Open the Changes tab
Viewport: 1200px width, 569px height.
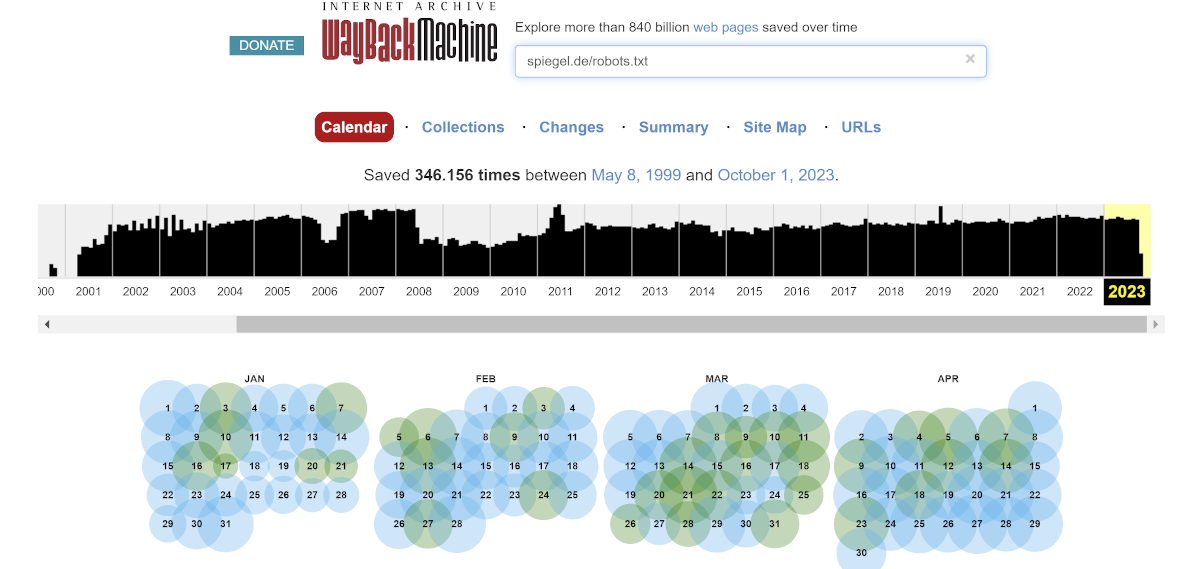coord(571,127)
